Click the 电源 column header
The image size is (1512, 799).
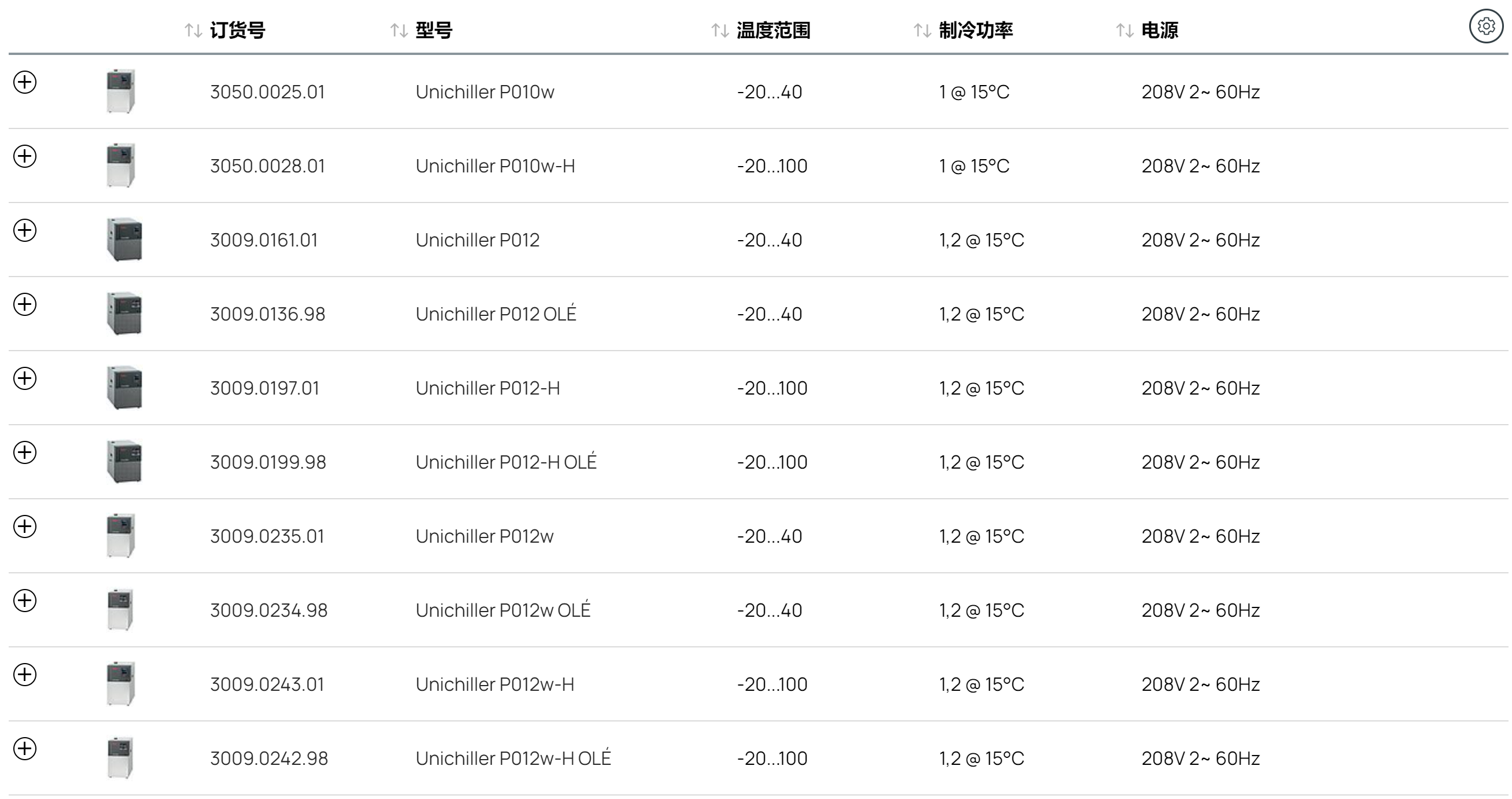point(1160,31)
